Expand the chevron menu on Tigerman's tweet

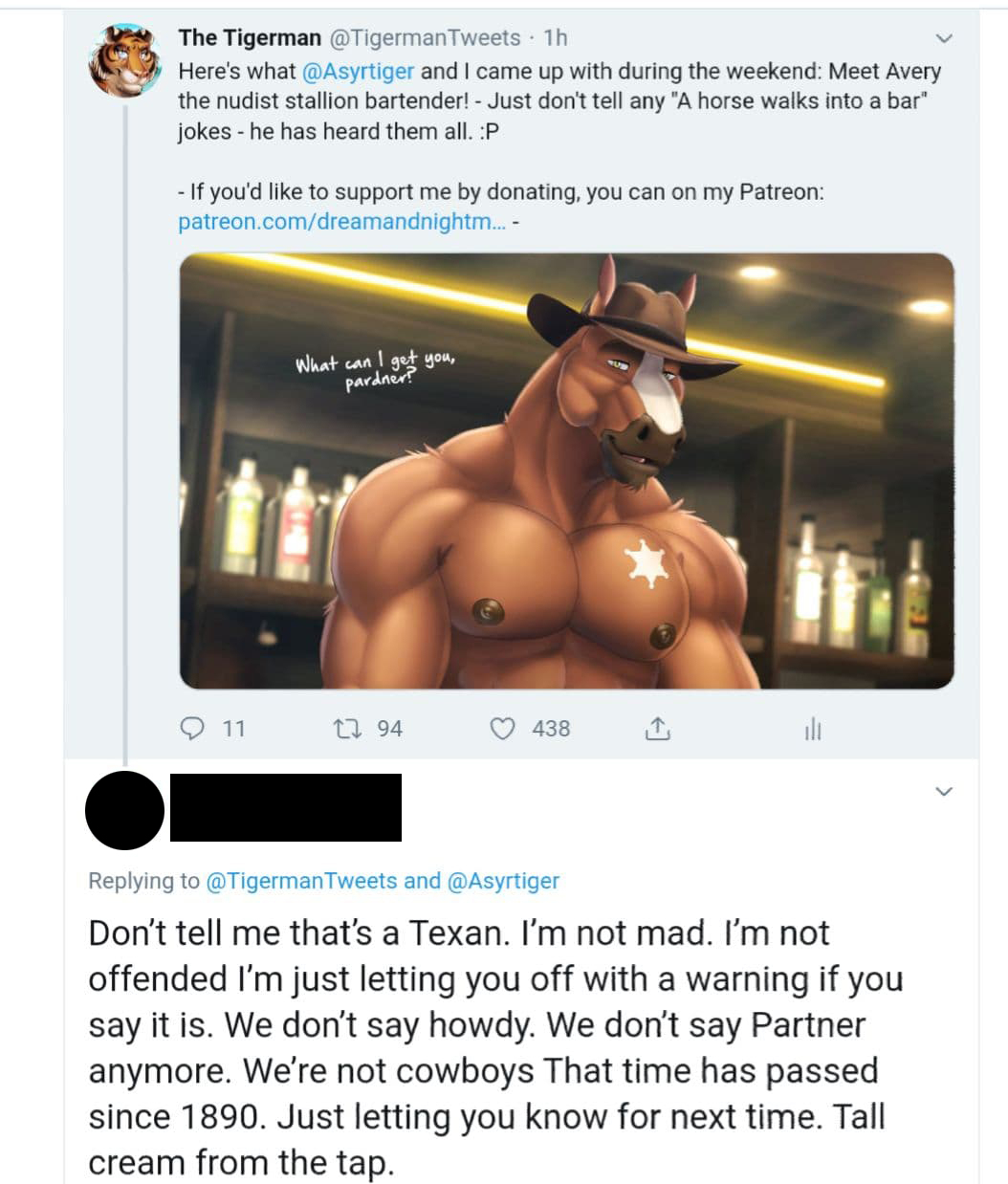(x=943, y=39)
